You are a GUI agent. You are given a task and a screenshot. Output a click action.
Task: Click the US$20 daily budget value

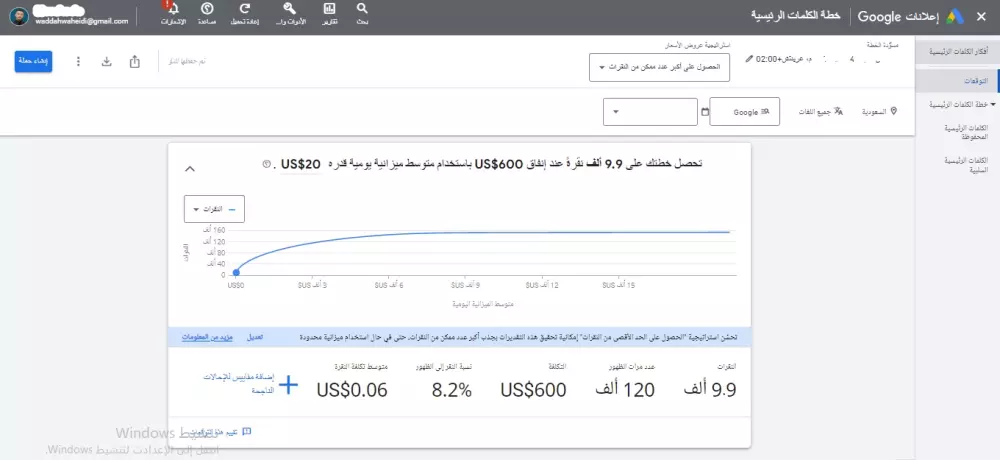(300, 164)
